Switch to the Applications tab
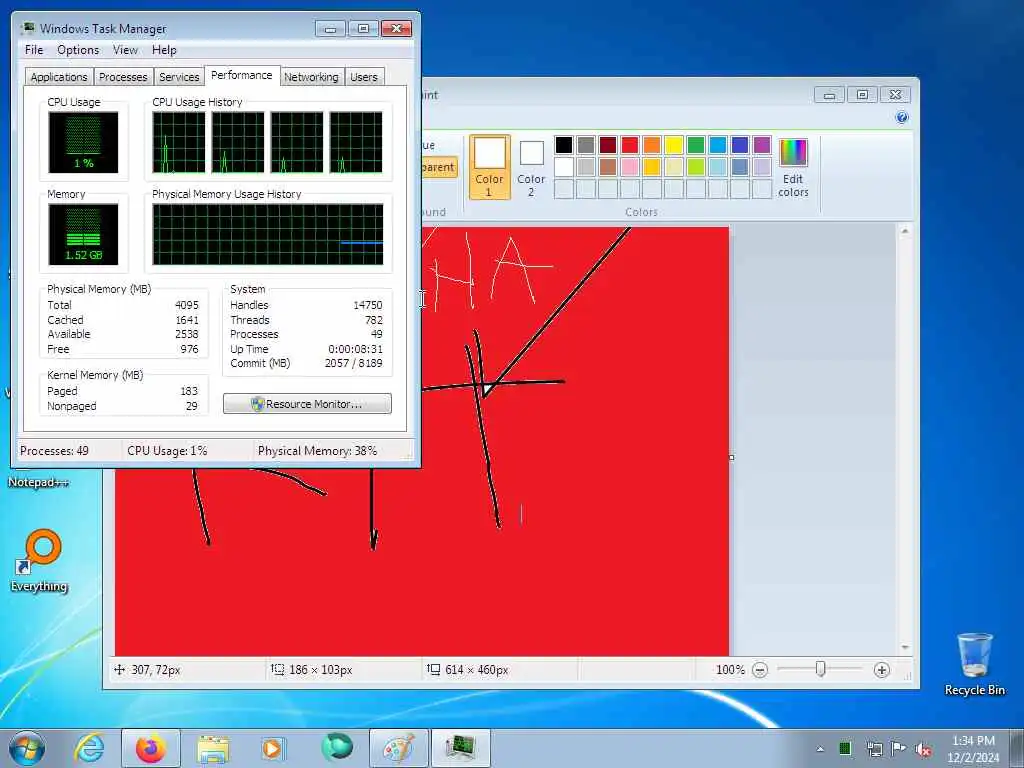 (x=59, y=76)
